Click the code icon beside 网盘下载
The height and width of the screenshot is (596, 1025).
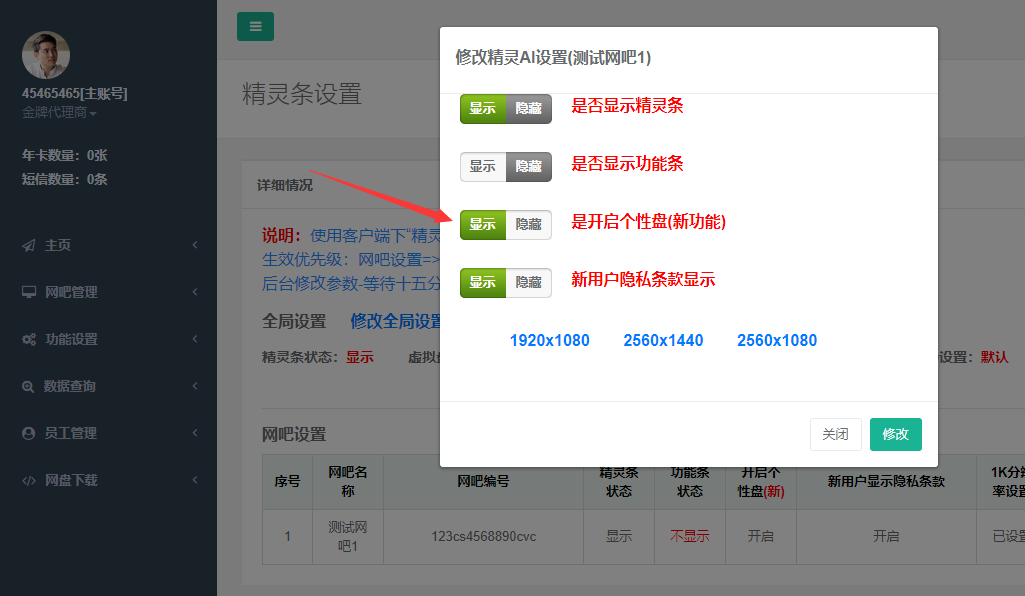29,480
